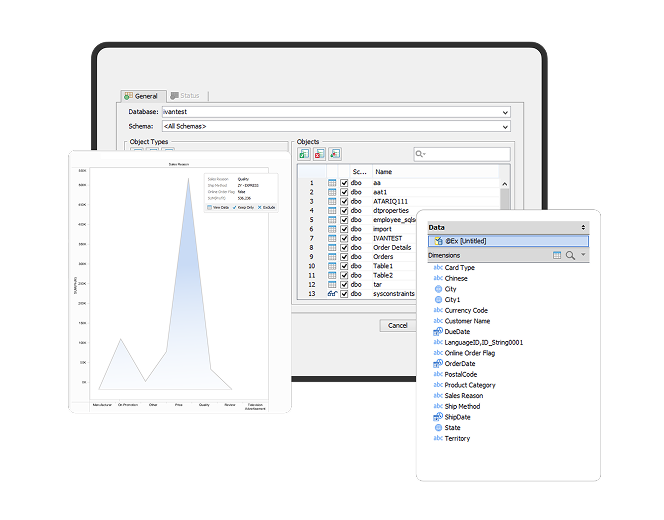Click the table icon in row ATARIQ111
The height and width of the screenshot is (520, 664).
click(x=332, y=202)
